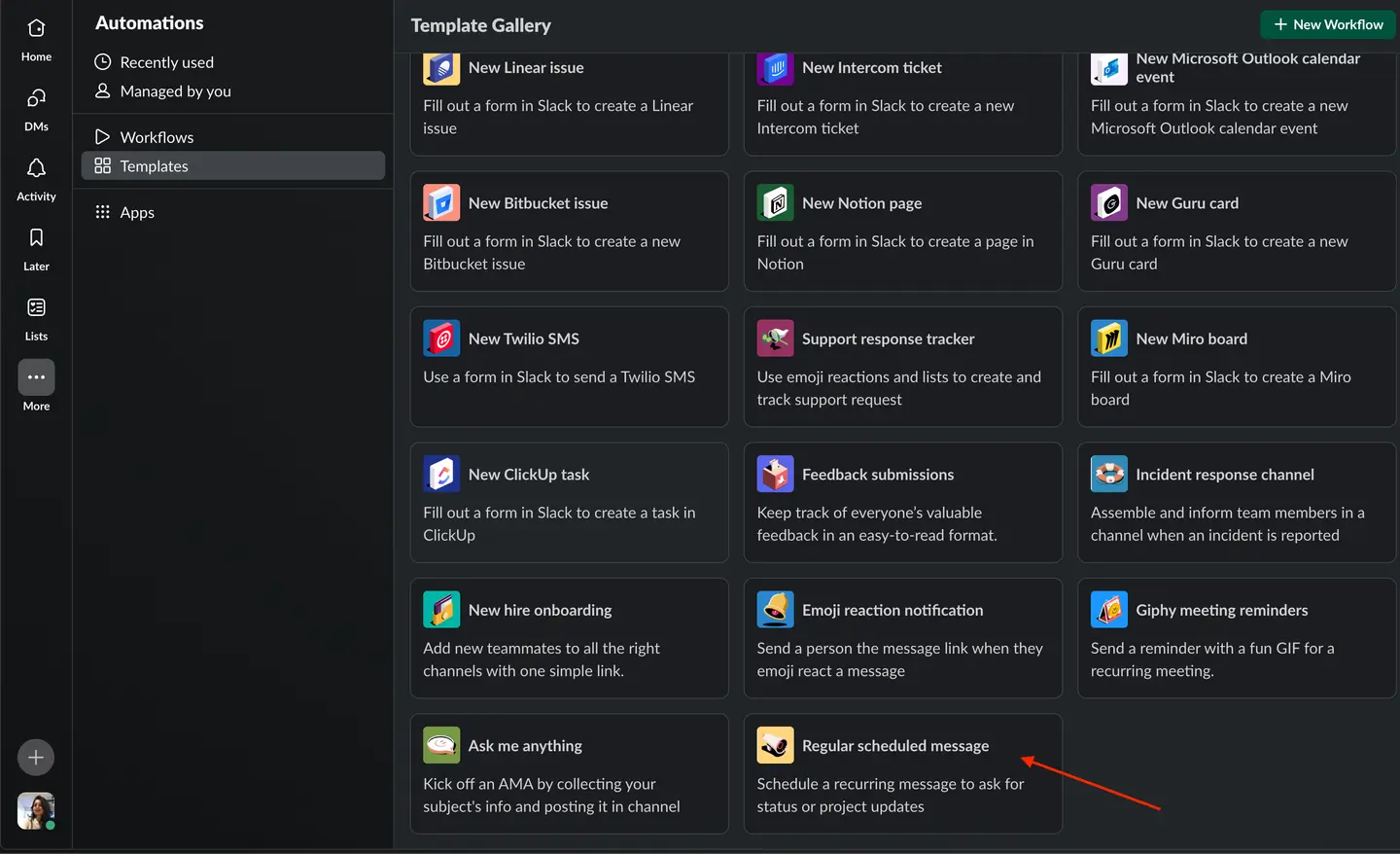The width and height of the screenshot is (1400, 854).
Task: Choose the Incident response channel template
Action: 1237,503
